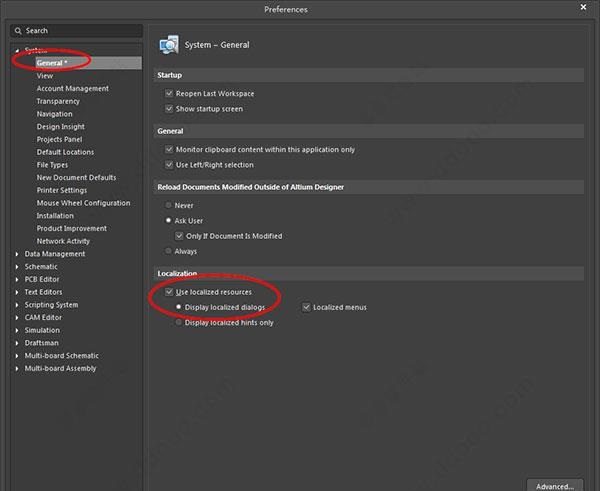Open Design Insight page
600x491 pixels.
pos(60,127)
